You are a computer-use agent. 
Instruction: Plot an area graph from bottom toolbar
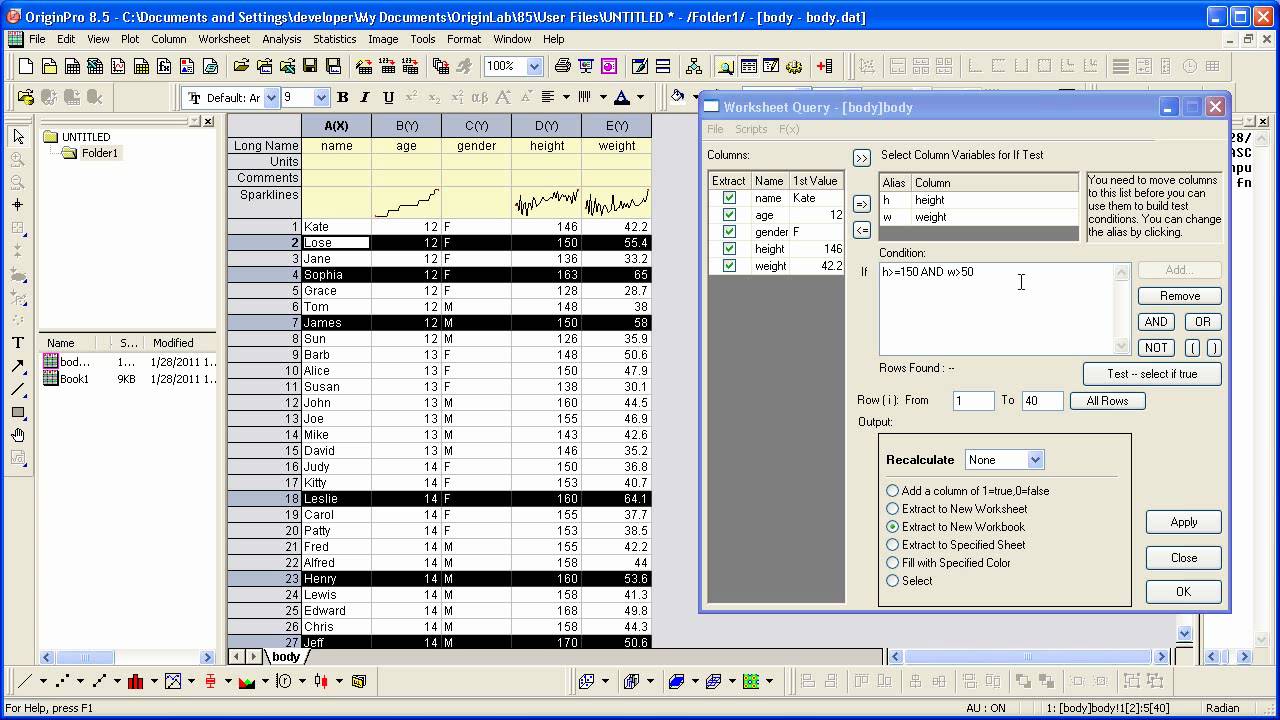(247, 681)
